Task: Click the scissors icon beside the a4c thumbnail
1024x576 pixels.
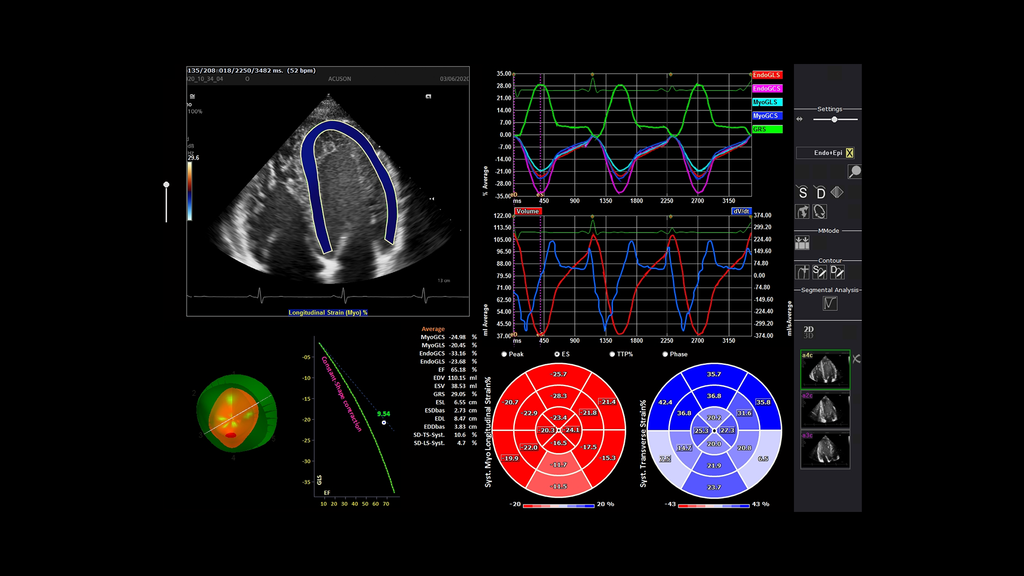Action: click(857, 358)
